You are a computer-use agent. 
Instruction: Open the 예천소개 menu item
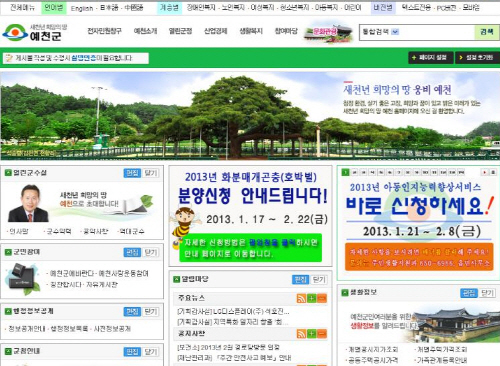[145, 31]
